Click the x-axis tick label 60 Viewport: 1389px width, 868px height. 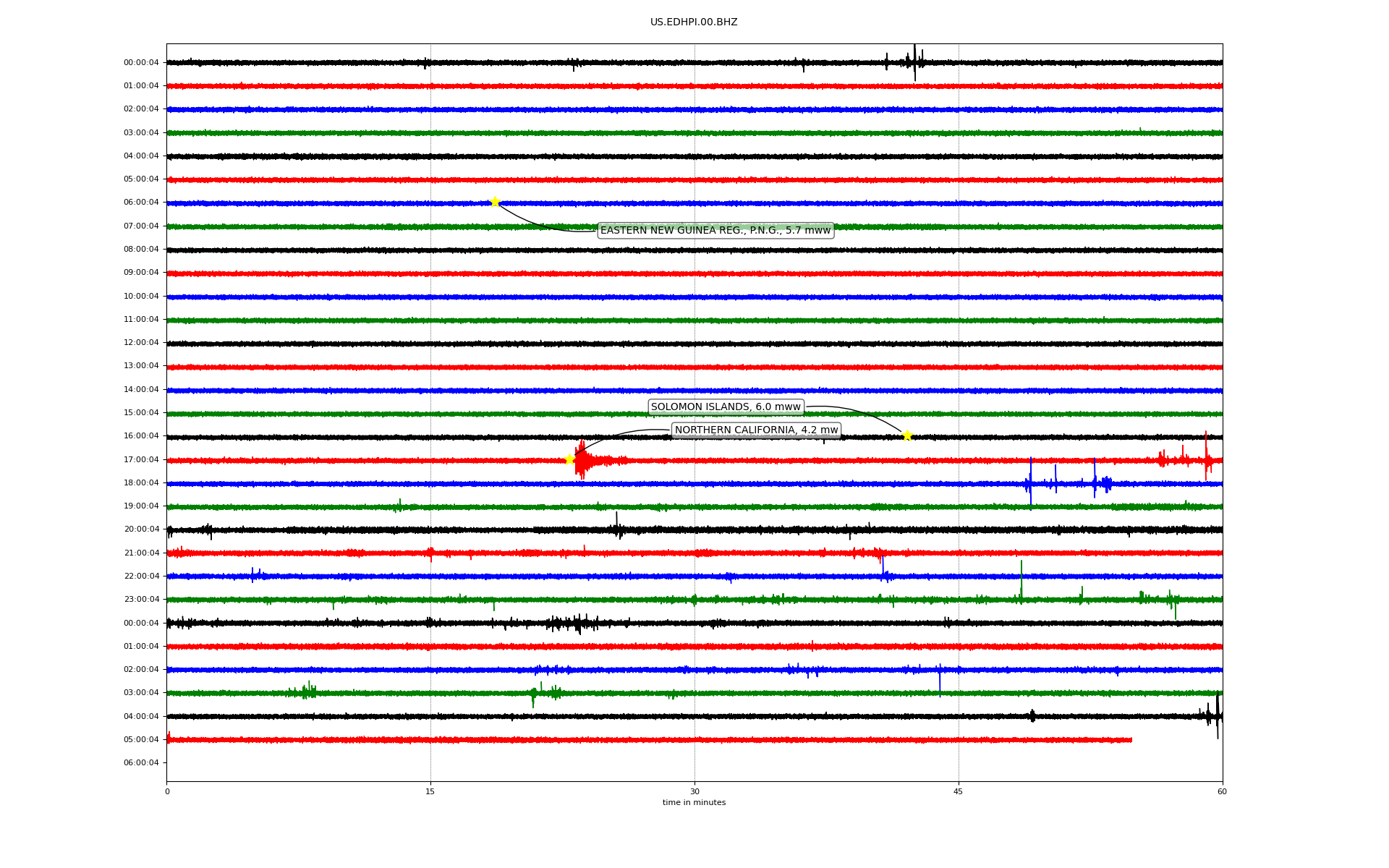1222,791
